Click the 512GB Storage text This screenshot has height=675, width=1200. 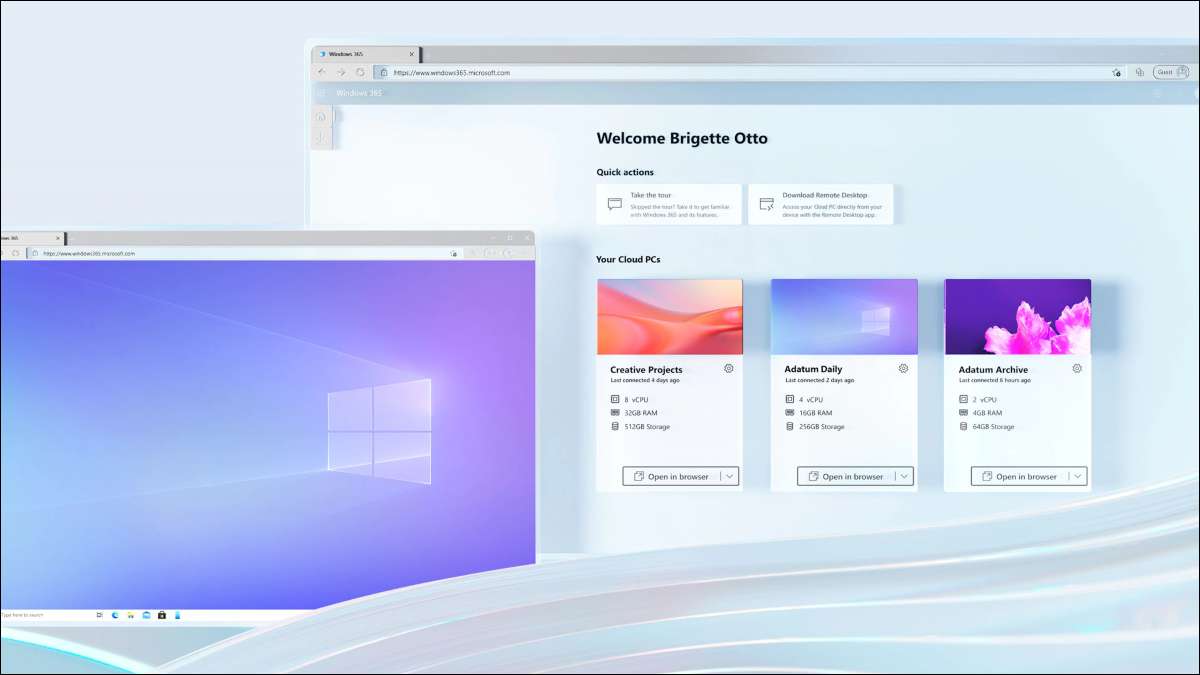tap(647, 427)
